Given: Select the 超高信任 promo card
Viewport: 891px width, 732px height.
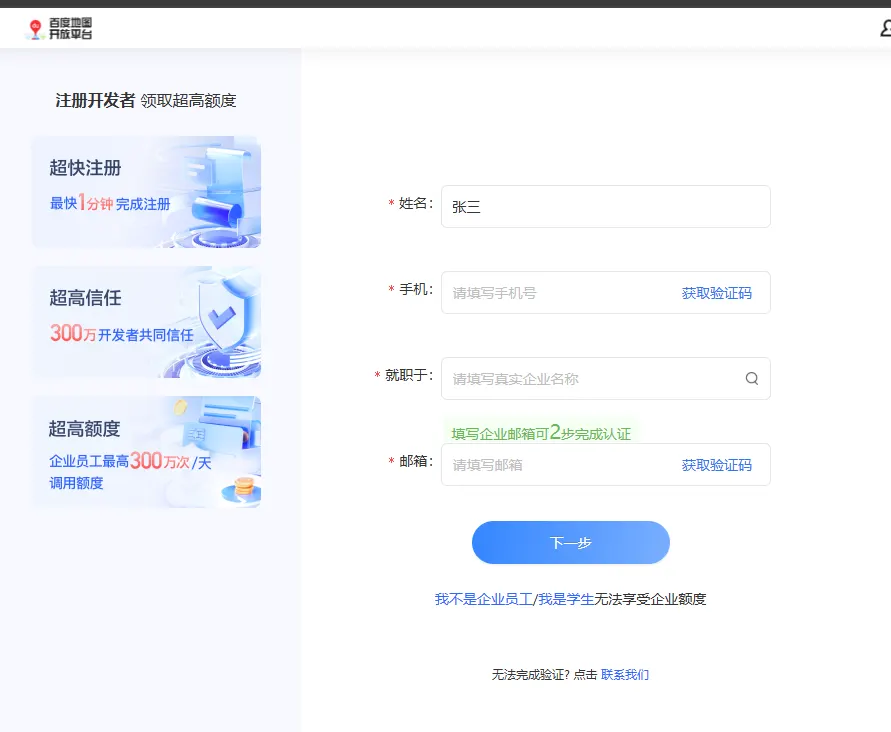Looking at the screenshot, I should 147,322.
